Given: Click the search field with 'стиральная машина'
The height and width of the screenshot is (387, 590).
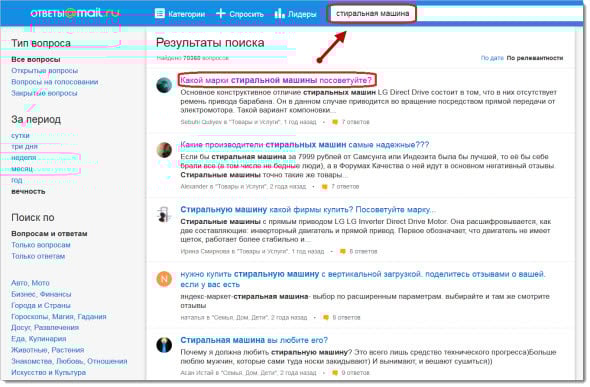Looking at the screenshot, I should tap(372, 14).
